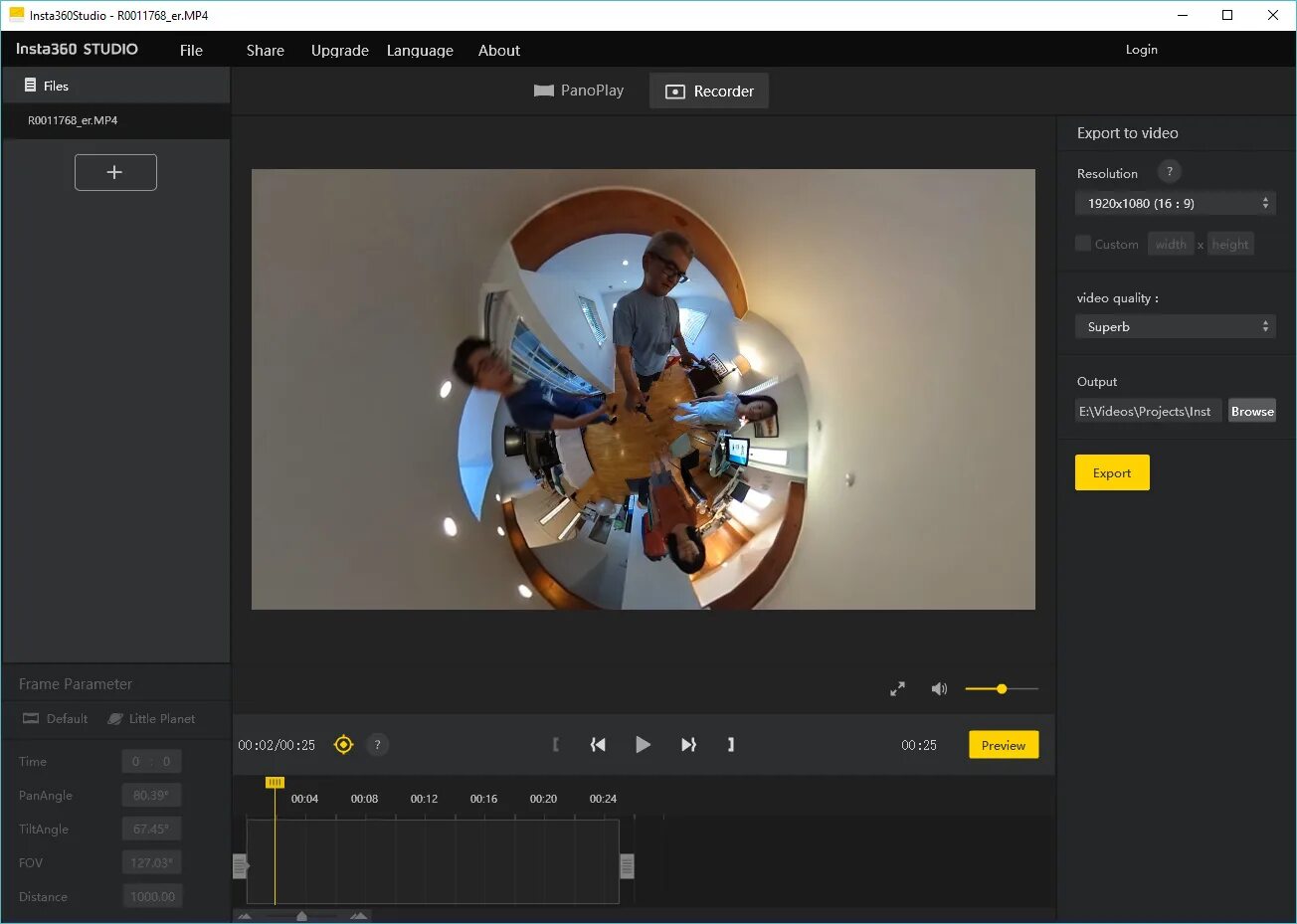Click the yellow keyframe target icon
Viewport: 1297px width, 924px height.
(x=343, y=744)
